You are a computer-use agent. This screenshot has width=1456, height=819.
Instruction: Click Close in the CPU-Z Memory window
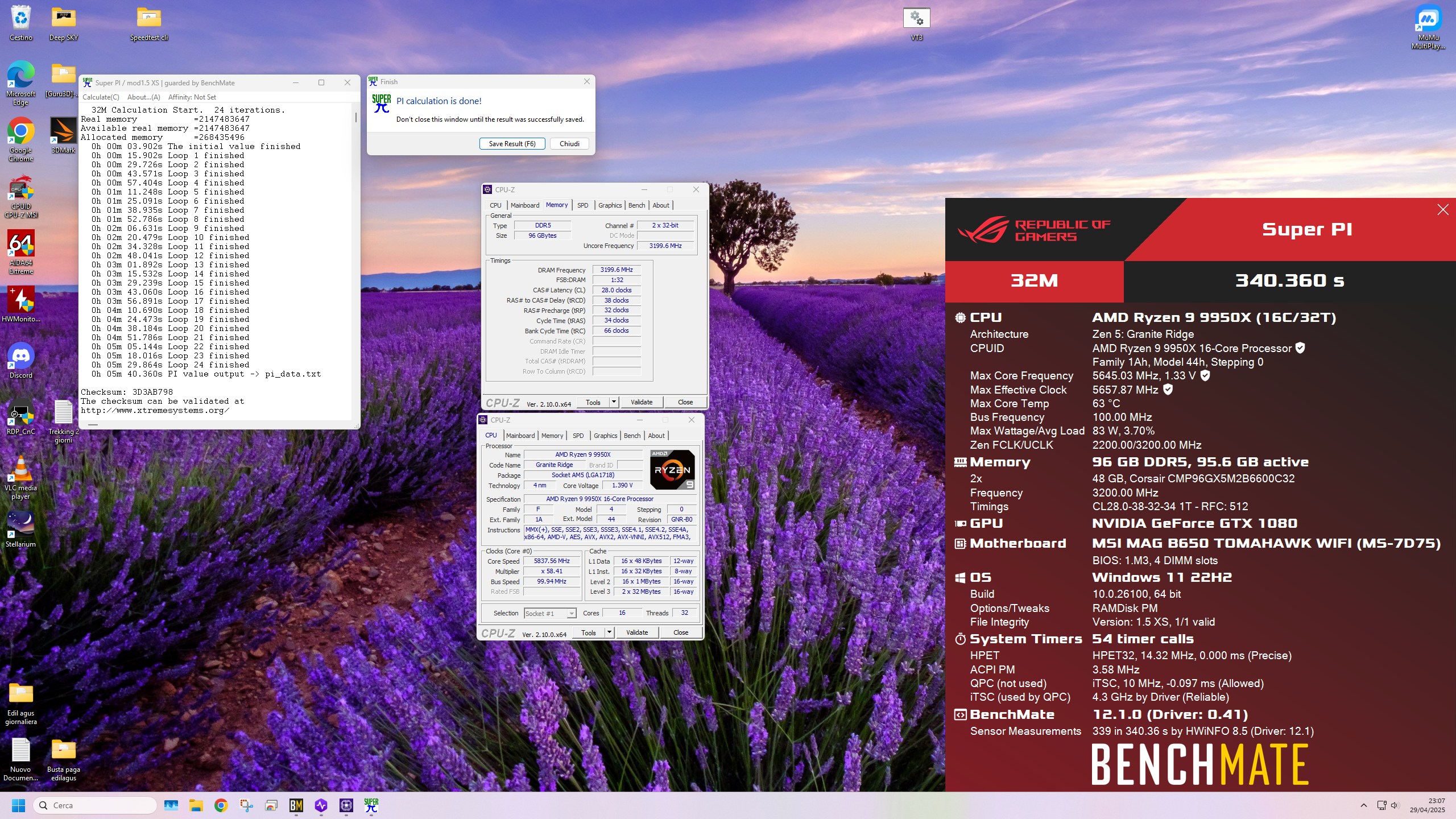click(685, 402)
